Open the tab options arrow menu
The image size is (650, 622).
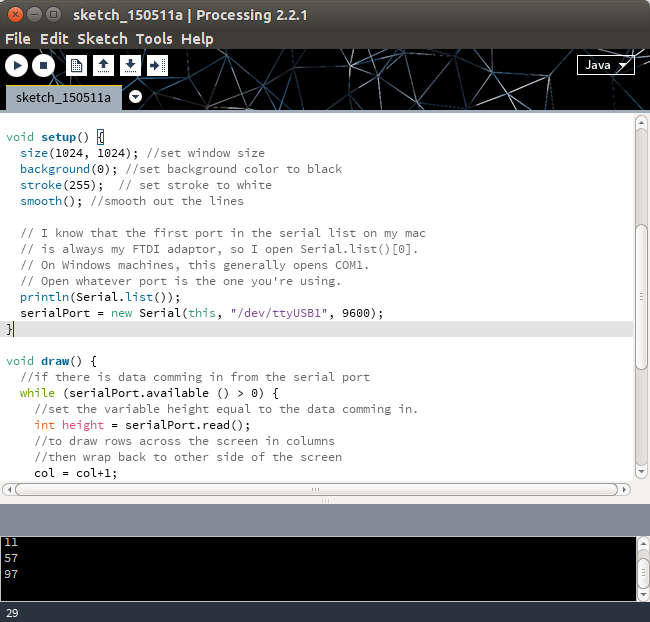click(x=136, y=97)
